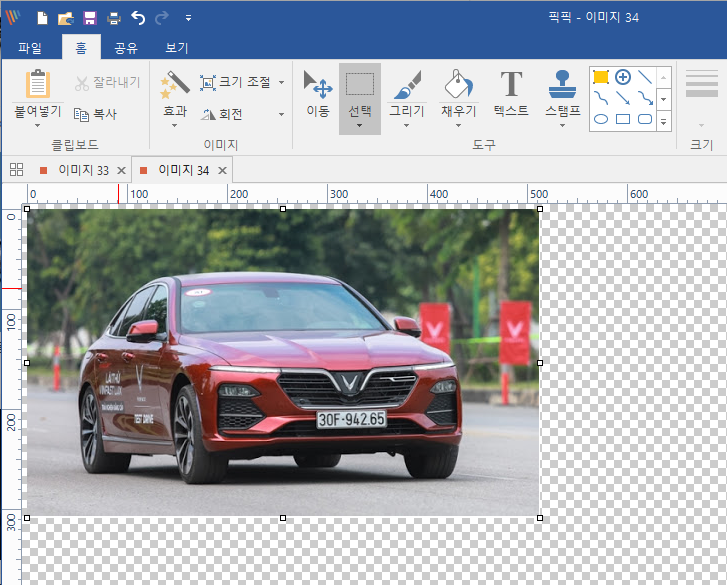The width and height of the screenshot is (727, 585).
Task: Open a file with the folder icon
Action: (x=65, y=18)
